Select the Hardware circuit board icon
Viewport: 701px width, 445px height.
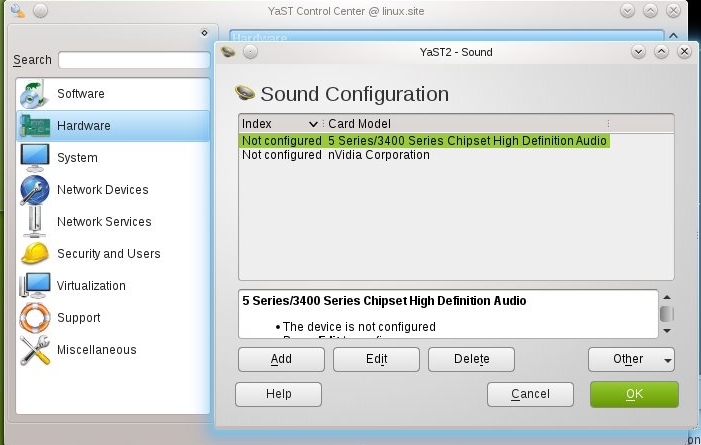(35, 126)
